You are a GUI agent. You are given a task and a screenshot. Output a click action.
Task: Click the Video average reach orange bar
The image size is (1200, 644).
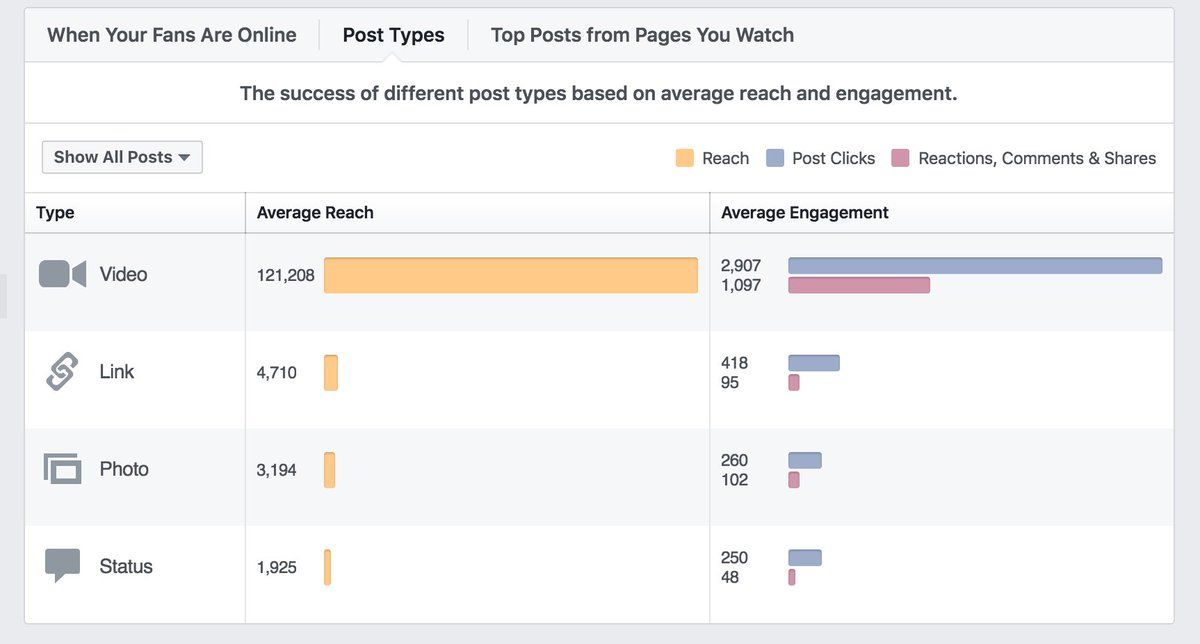510,275
